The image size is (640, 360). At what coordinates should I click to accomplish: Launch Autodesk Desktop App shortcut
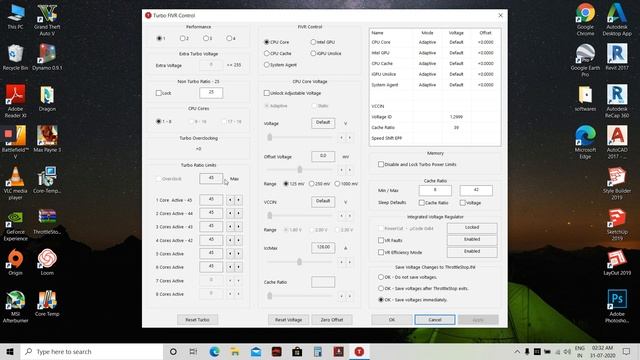[x=617, y=19]
